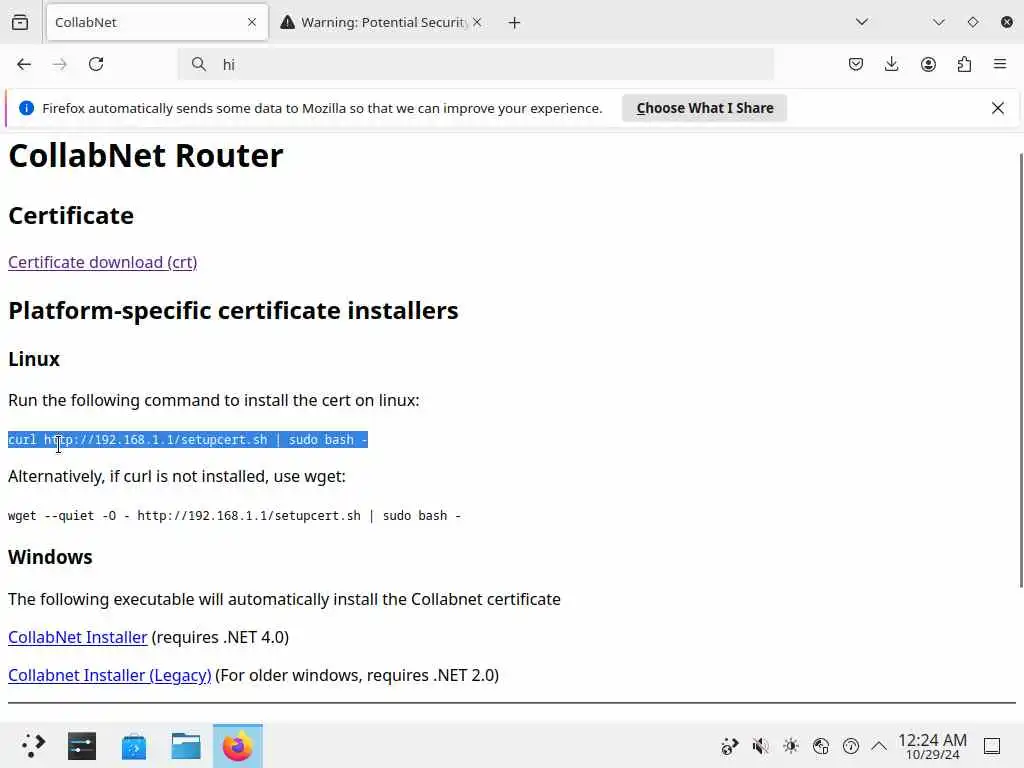Click the show desktop button
Image resolution: width=1024 pixels, height=768 pixels.
point(992,746)
